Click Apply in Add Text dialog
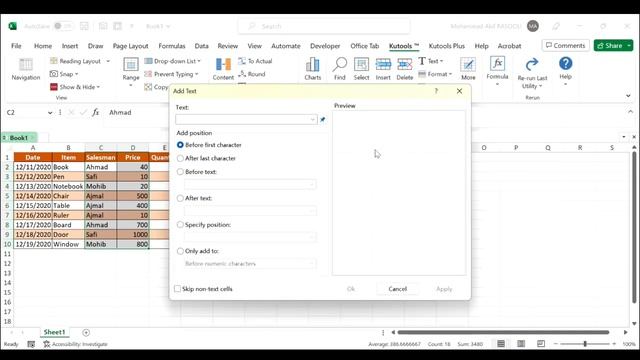 coord(444,289)
